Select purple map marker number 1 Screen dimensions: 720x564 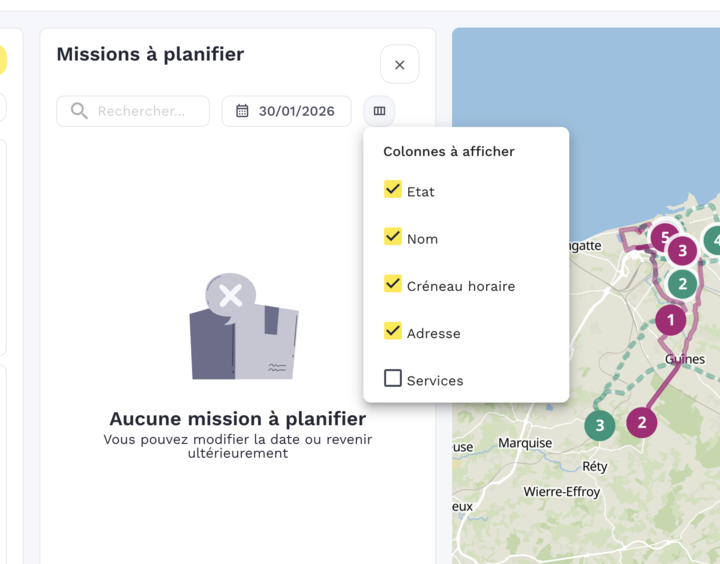click(670, 320)
